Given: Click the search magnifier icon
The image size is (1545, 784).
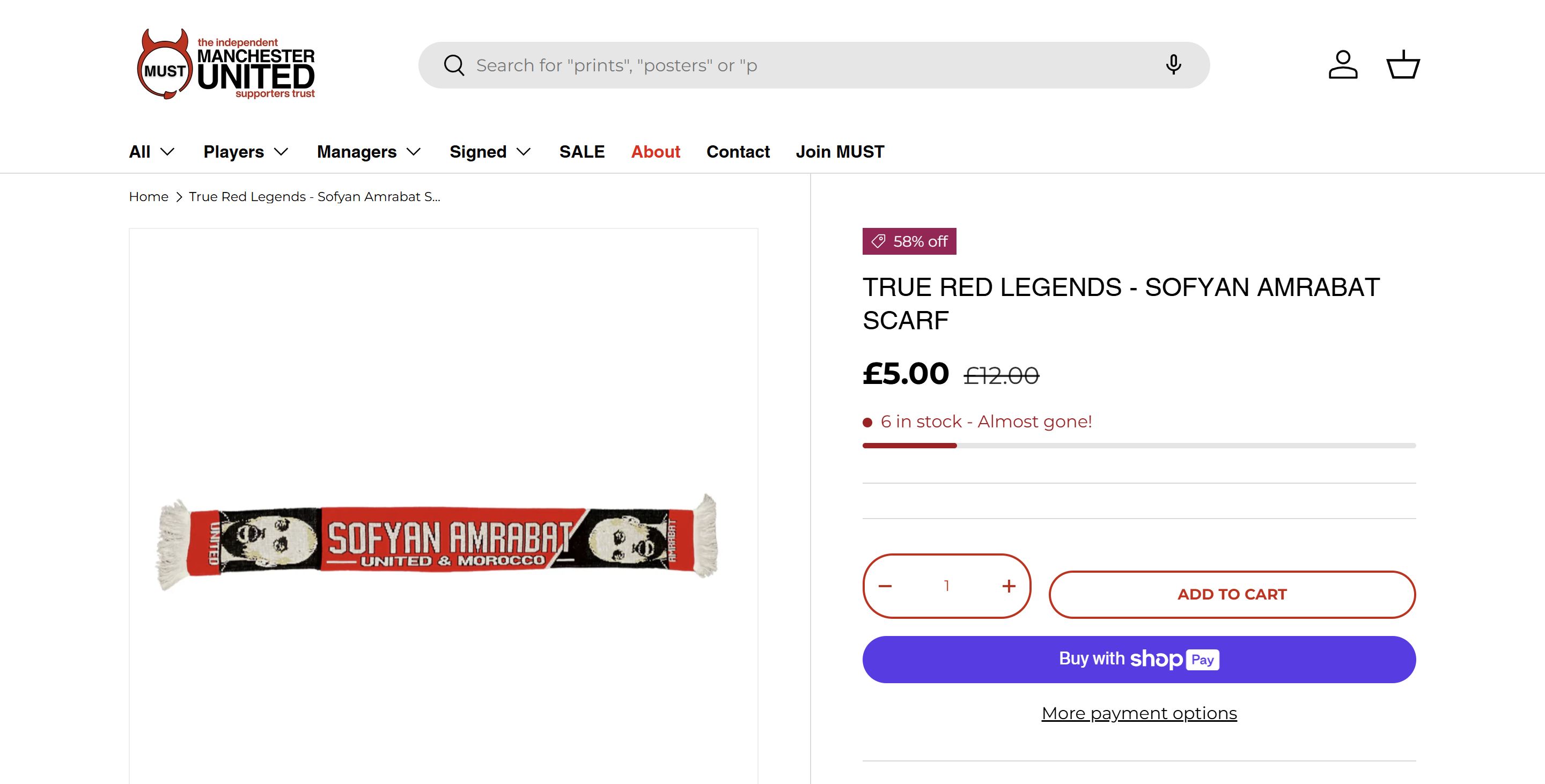Looking at the screenshot, I should (454, 65).
